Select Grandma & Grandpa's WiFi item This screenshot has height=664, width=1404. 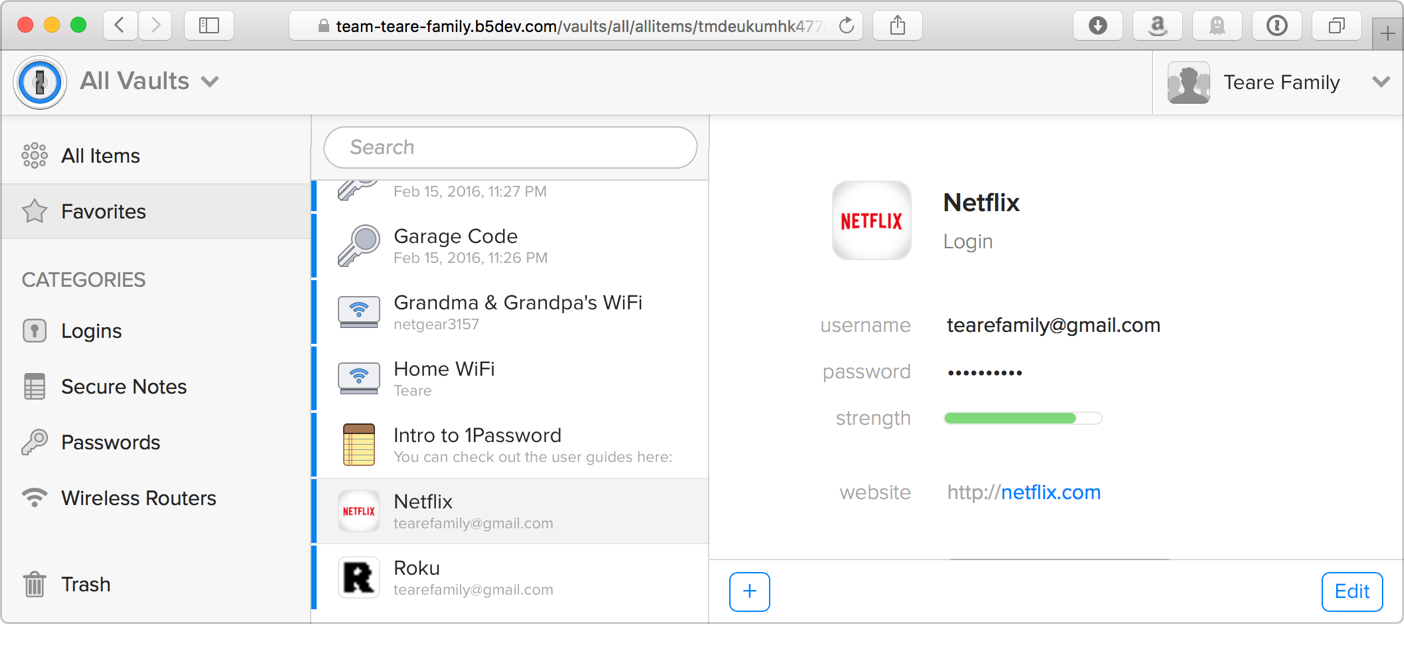coord(511,312)
